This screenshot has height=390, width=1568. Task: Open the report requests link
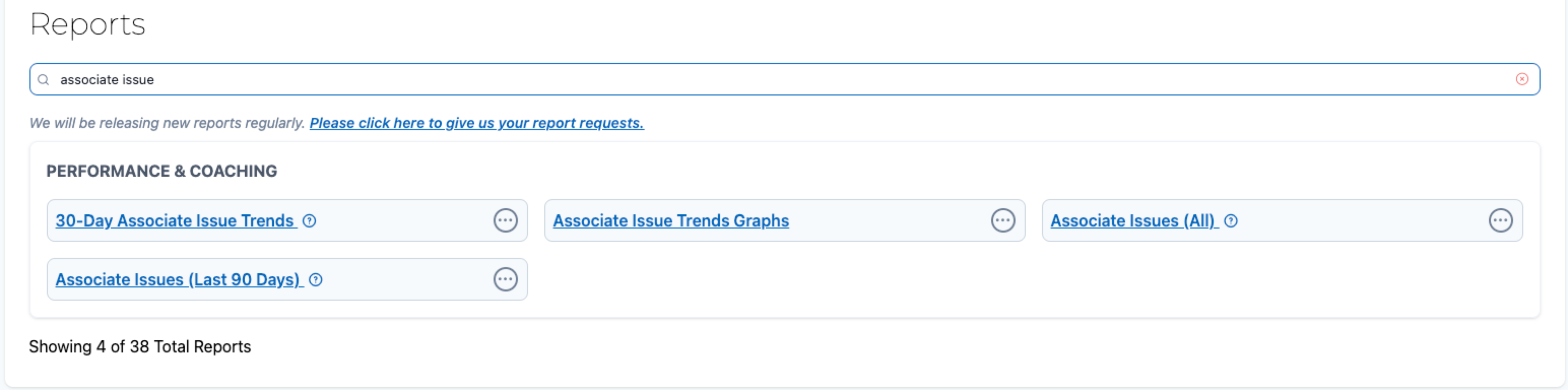click(476, 123)
